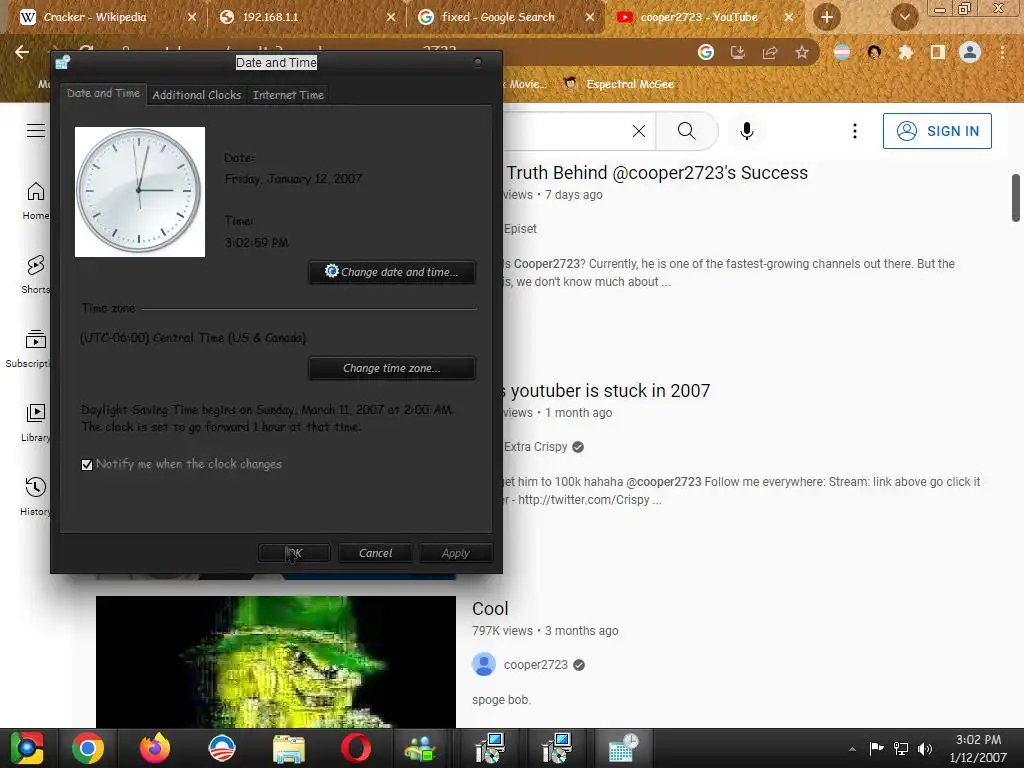Screen dimensions: 1024x768
Task: Click the install app icon in address bar
Action: [x=738, y=52]
